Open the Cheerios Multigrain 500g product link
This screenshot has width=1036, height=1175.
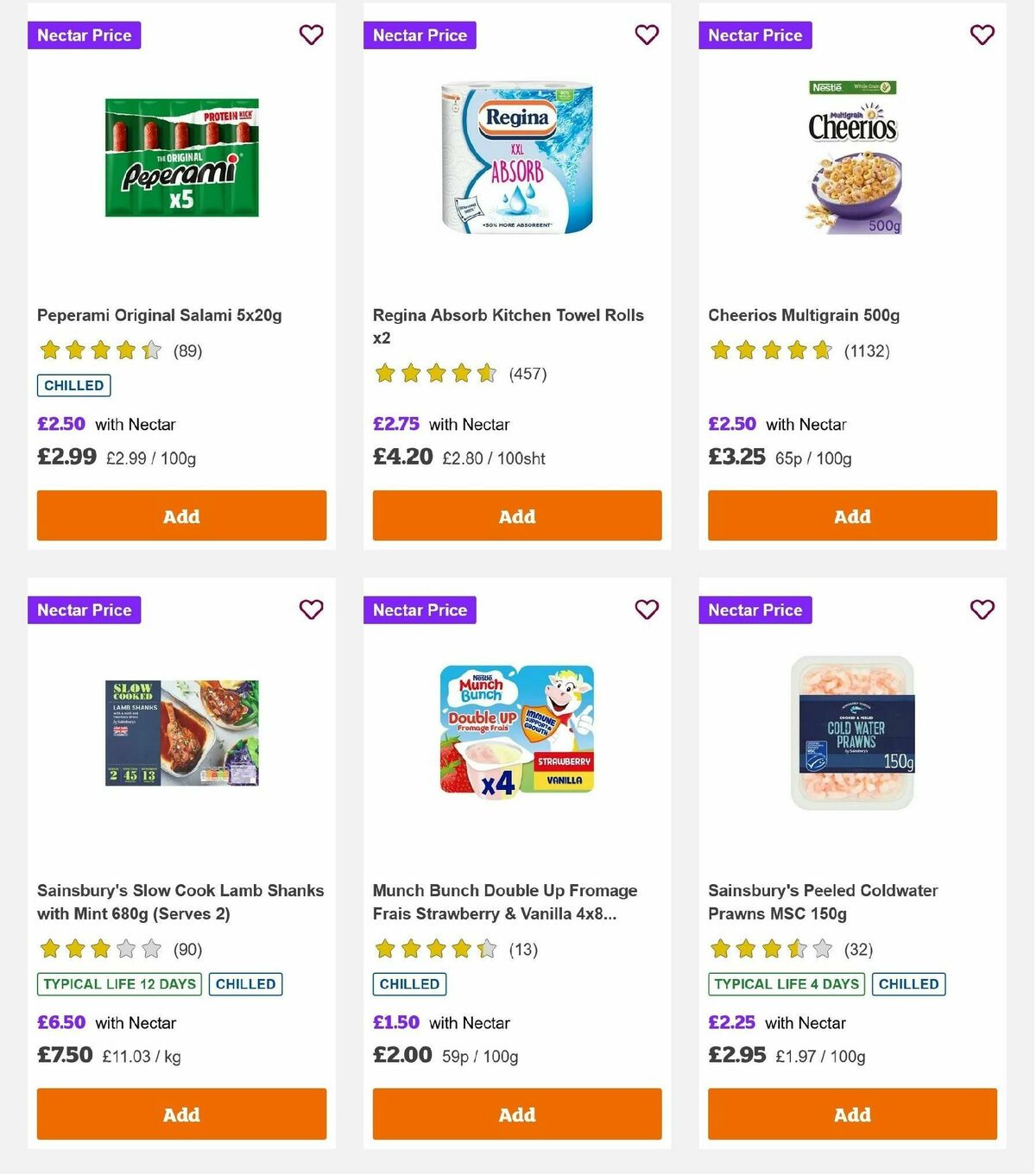[x=804, y=315]
